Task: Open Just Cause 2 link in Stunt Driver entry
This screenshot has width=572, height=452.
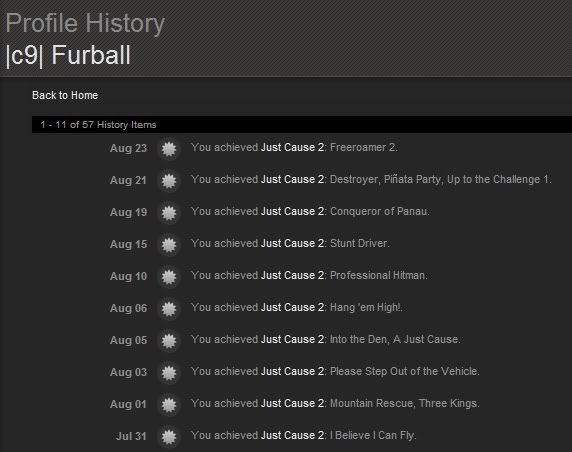Action: [293, 243]
